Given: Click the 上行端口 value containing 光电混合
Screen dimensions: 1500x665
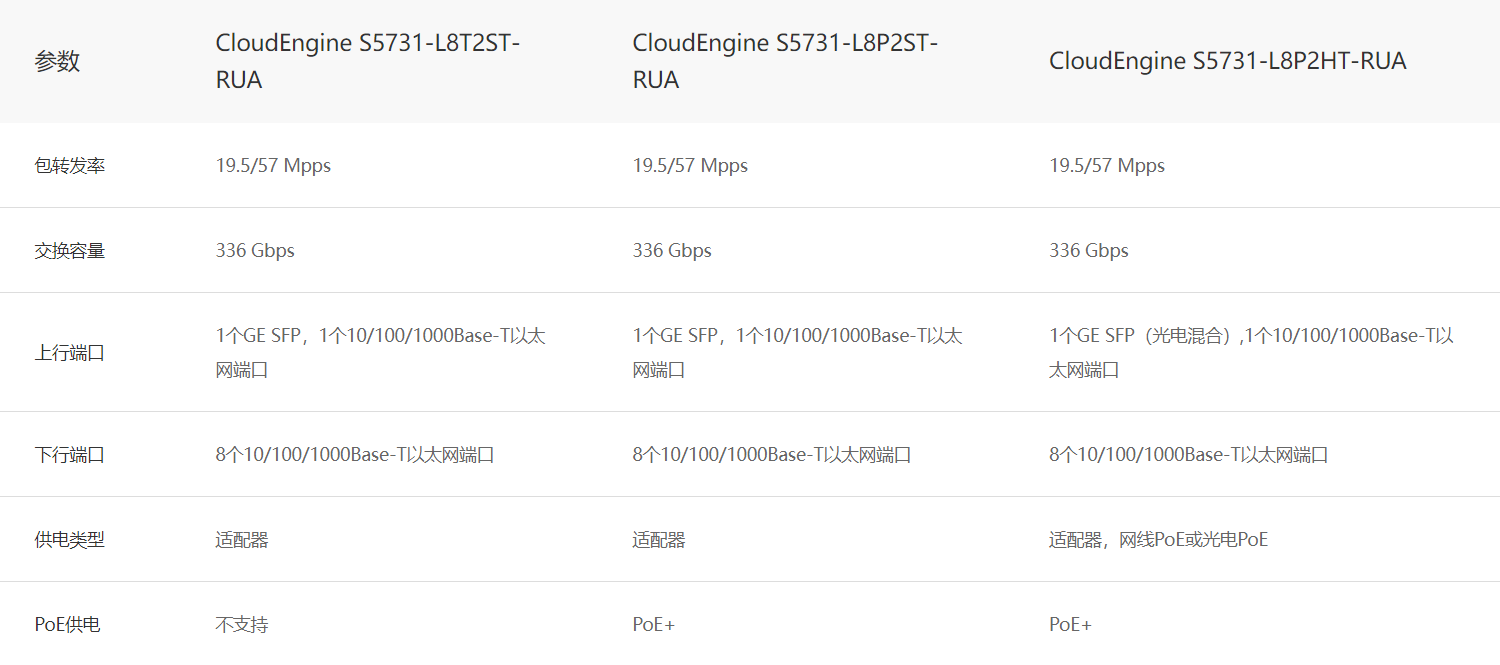Looking at the screenshot, I should click(1250, 353).
